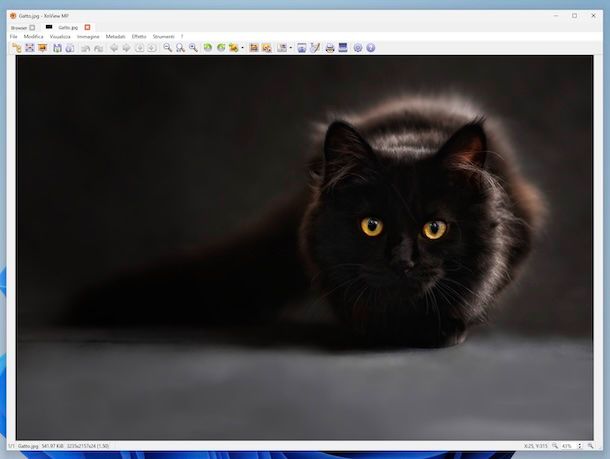
Task: Open the Immagine menu
Action: click(88, 37)
